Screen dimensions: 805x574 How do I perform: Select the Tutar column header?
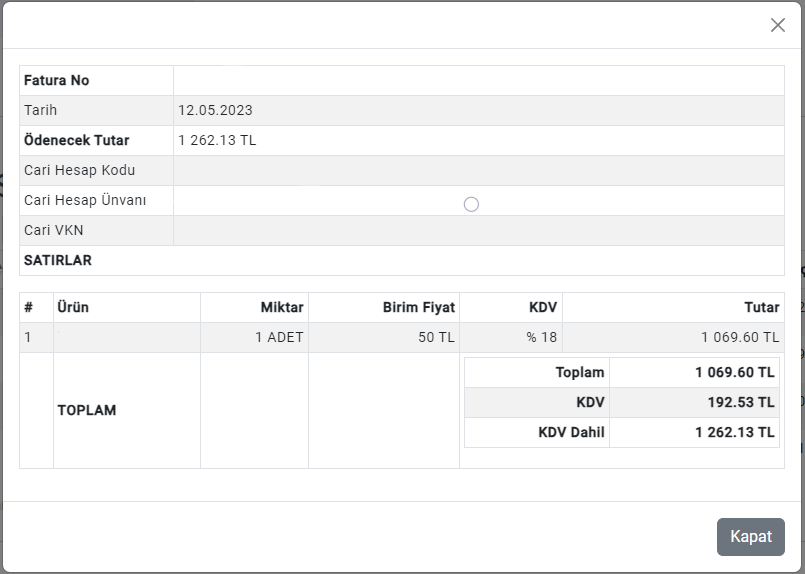(760, 307)
